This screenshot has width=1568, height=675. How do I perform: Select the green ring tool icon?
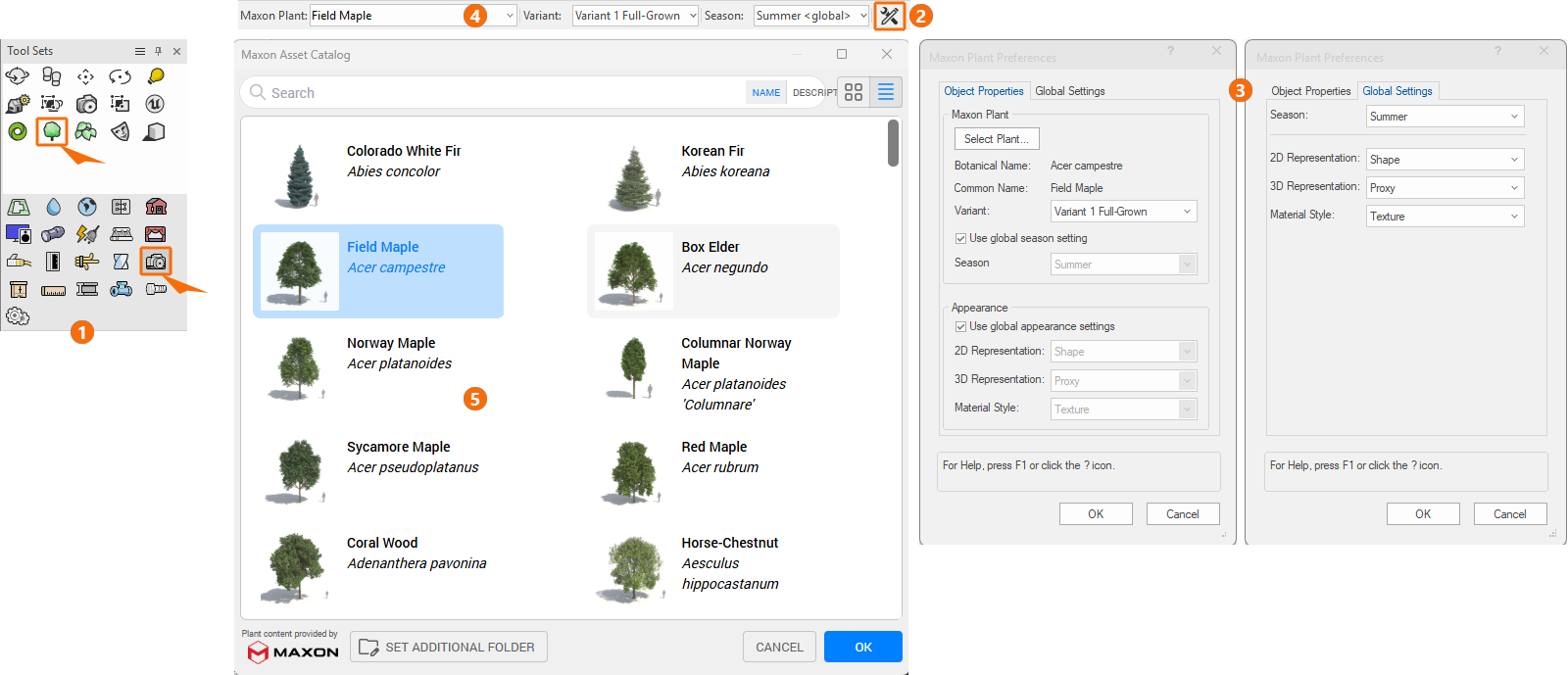pos(18,131)
